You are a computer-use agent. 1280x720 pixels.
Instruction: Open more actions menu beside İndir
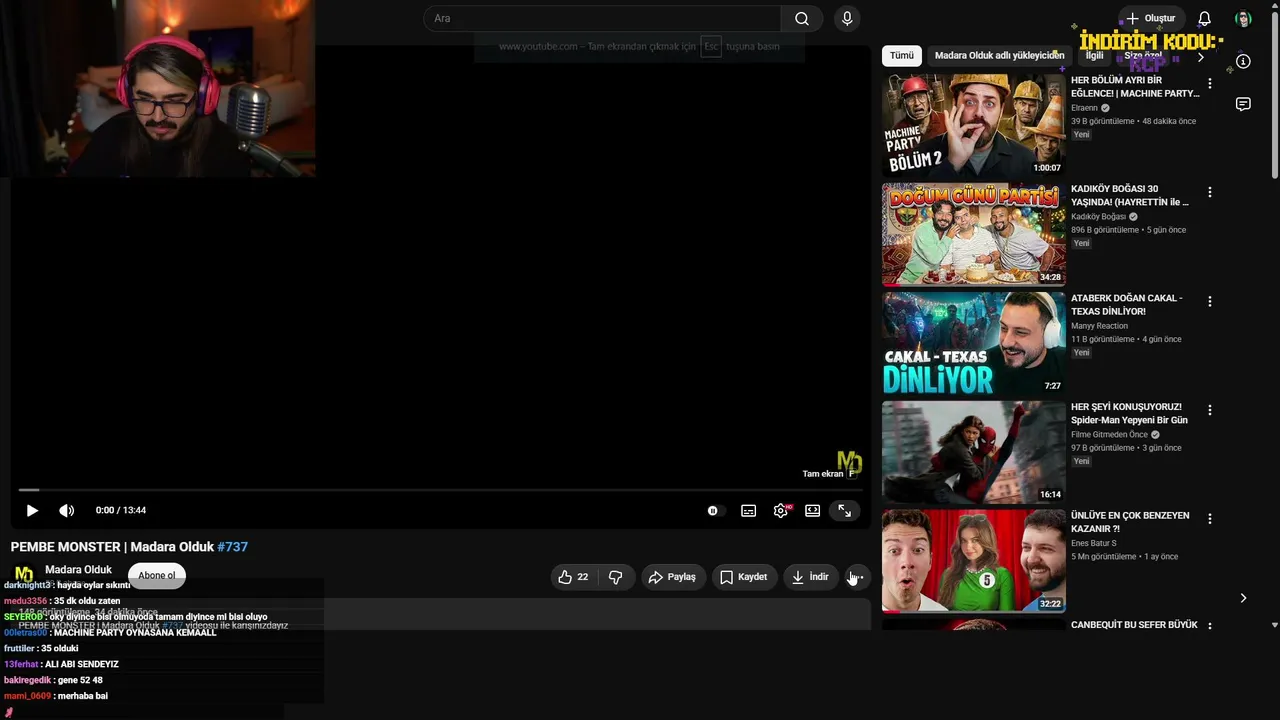tap(856, 577)
